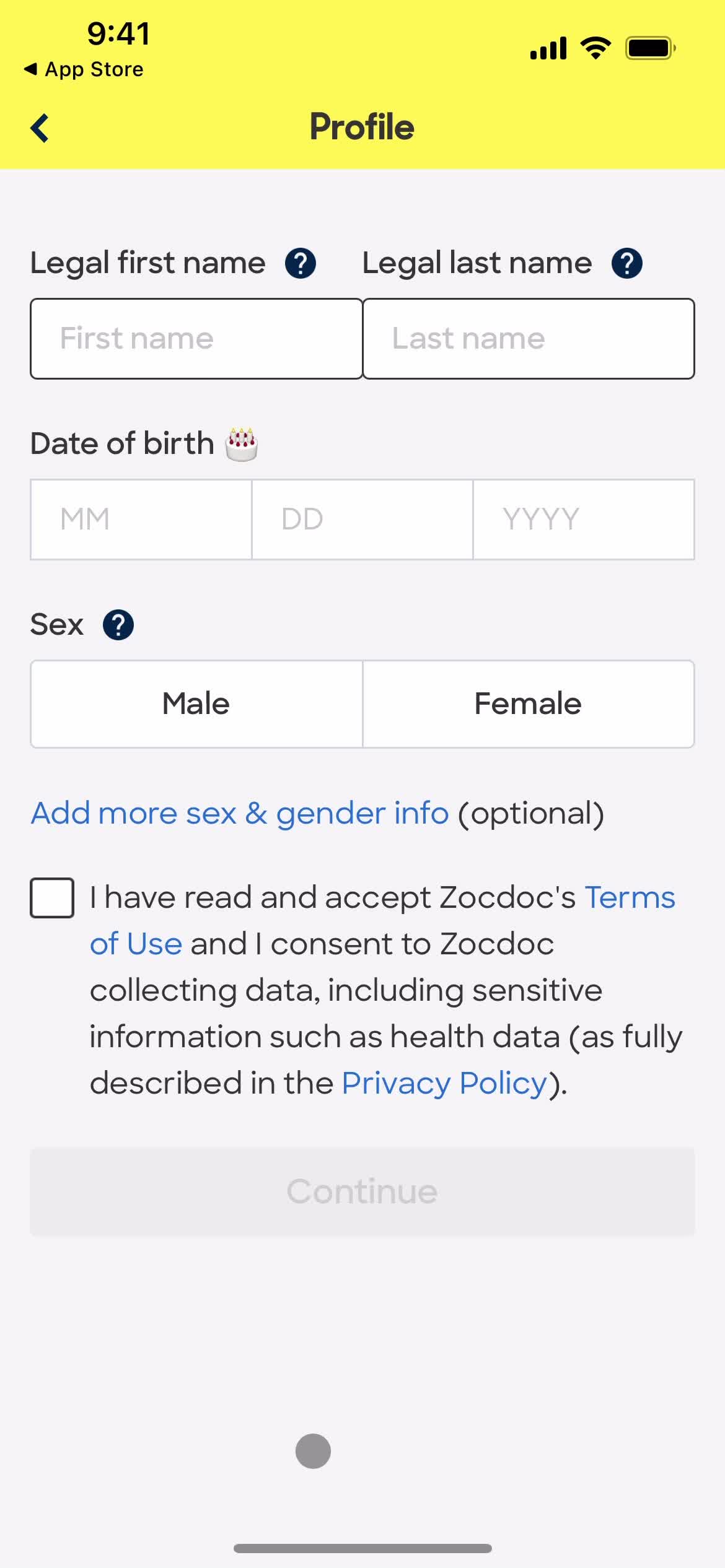
Task: Tap the Sex help question icon
Action: pos(118,625)
